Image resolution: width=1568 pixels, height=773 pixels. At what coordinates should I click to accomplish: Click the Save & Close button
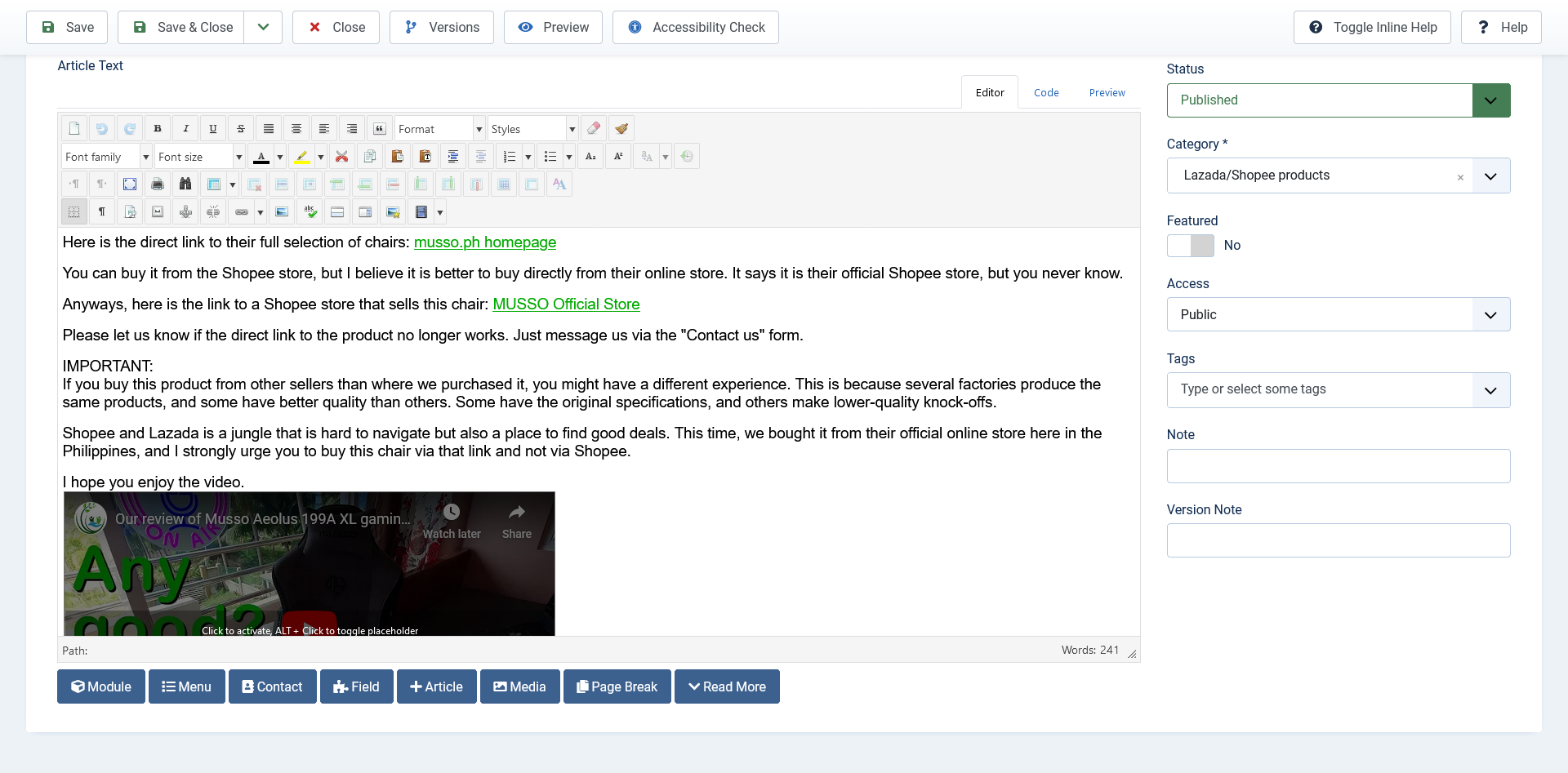pos(181,27)
